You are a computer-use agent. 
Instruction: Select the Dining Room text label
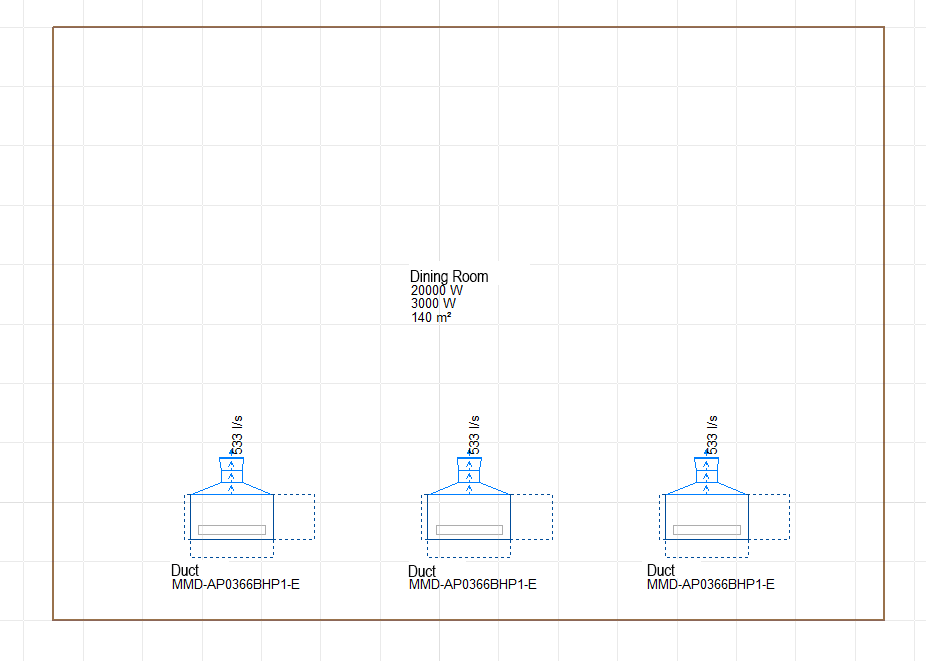pyautogui.click(x=448, y=277)
